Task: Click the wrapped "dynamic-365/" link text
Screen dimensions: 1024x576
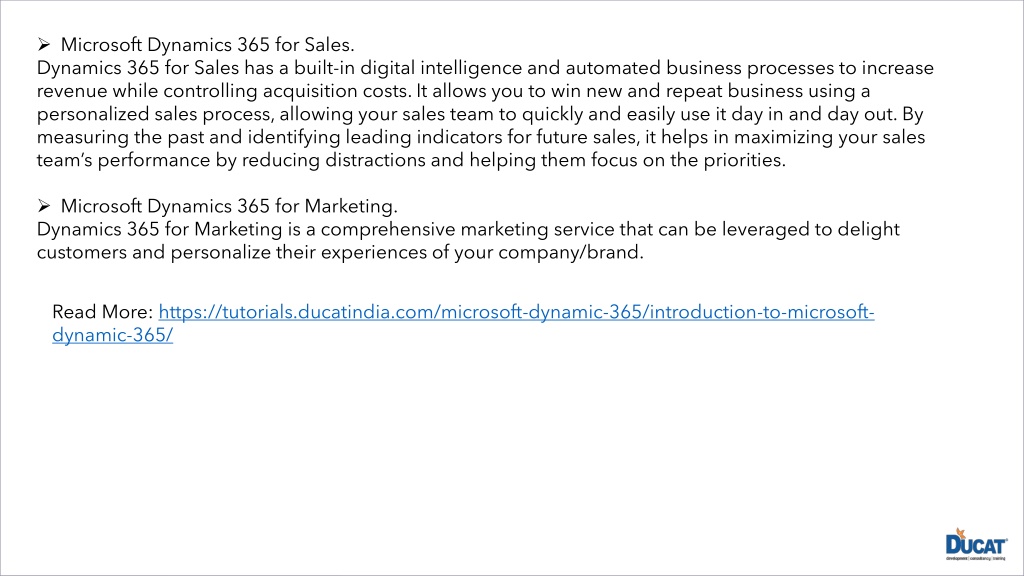Action: (x=112, y=335)
